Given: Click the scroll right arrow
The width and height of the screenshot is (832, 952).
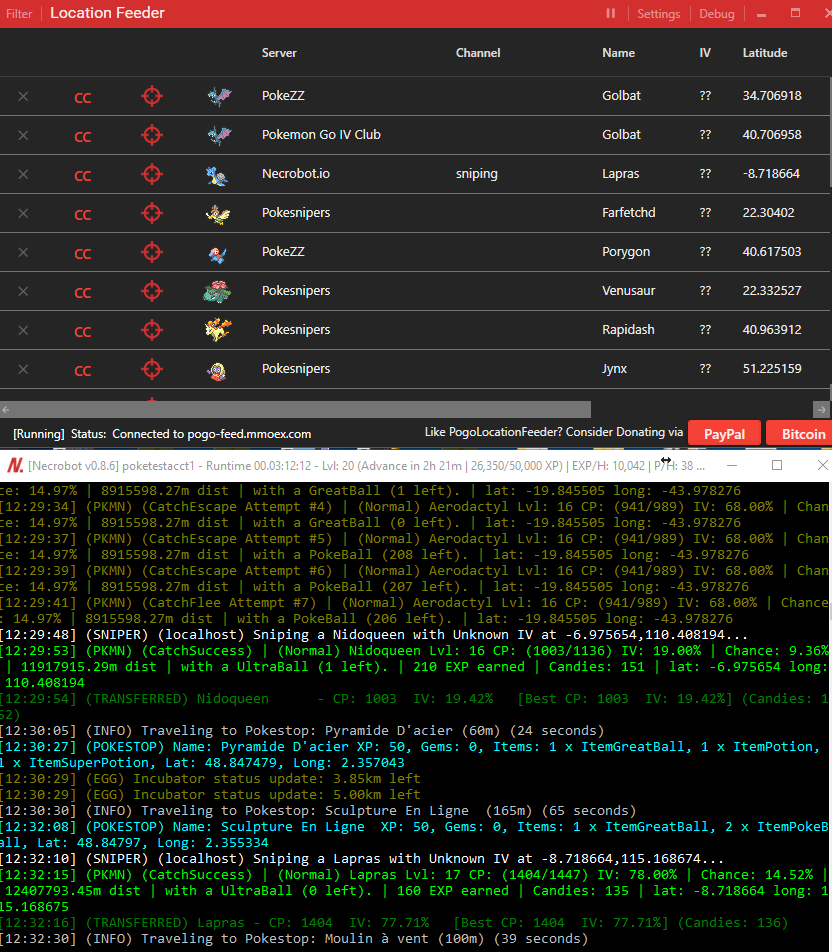Looking at the screenshot, I should click(821, 410).
